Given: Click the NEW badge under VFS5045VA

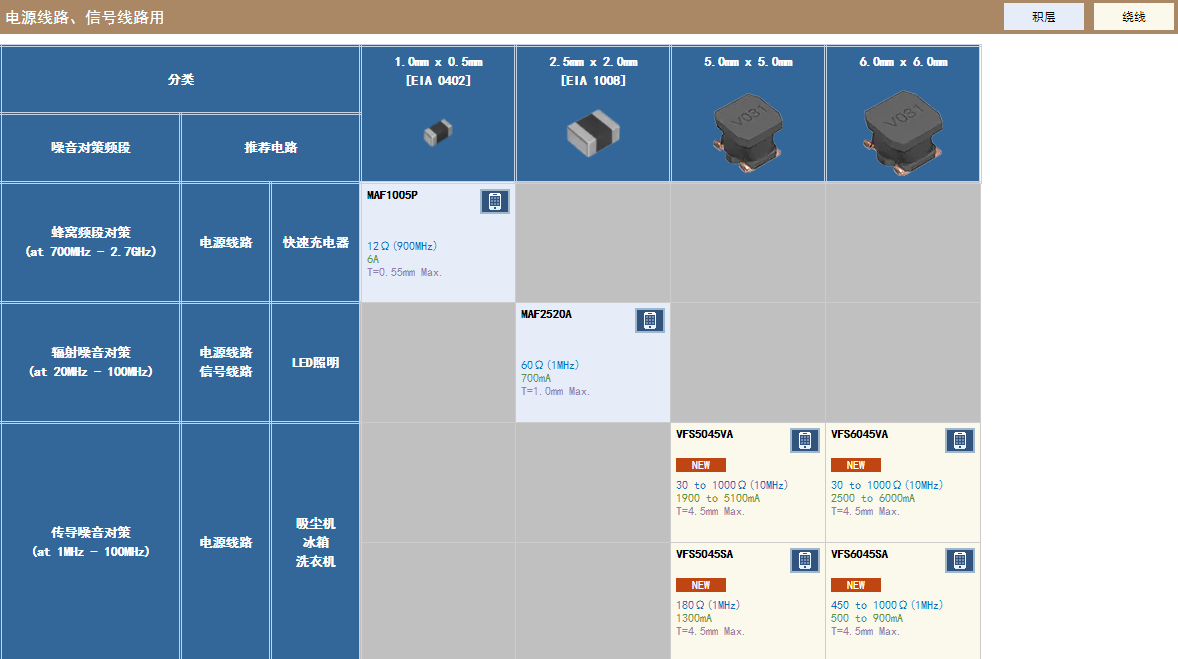Looking at the screenshot, I should tap(700, 465).
